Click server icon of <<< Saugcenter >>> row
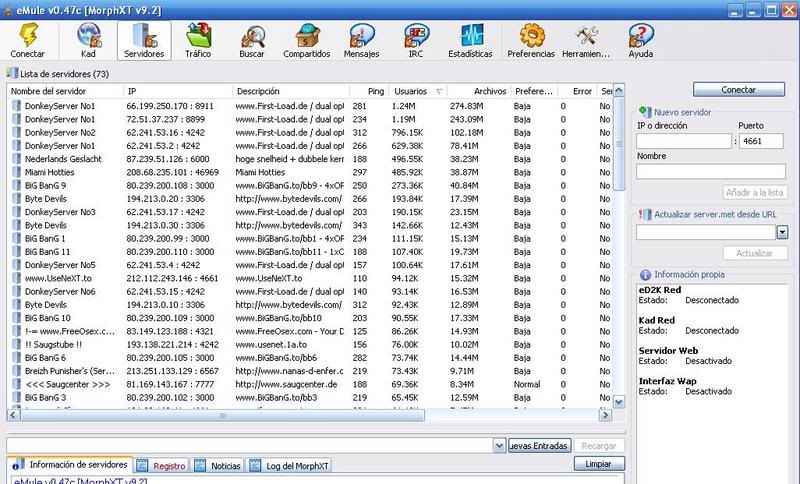This screenshot has height=484, width=800. coord(16,385)
